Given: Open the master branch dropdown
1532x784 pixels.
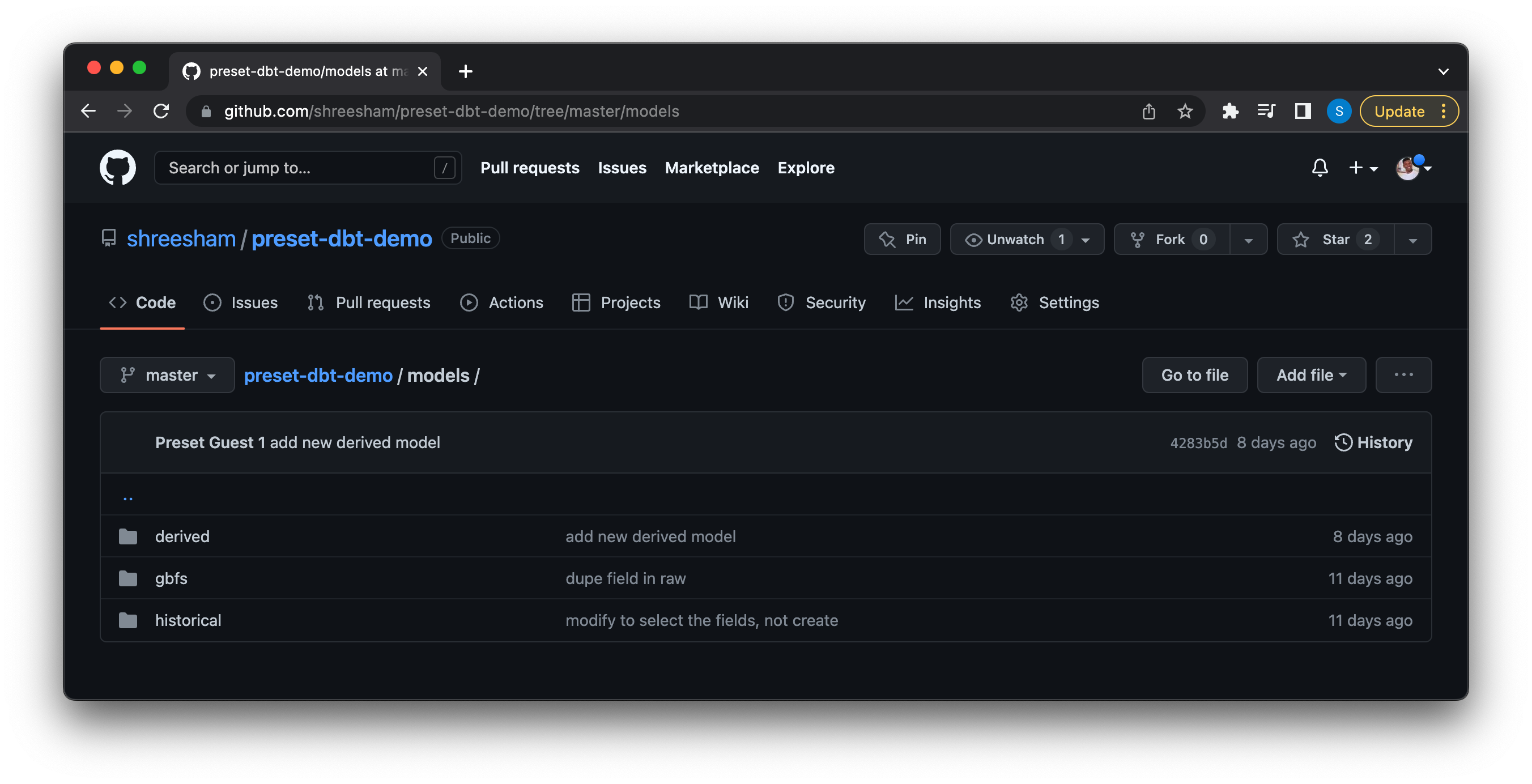Looking at the screenshot, I should pyautogui.click(x=167, y=375).
